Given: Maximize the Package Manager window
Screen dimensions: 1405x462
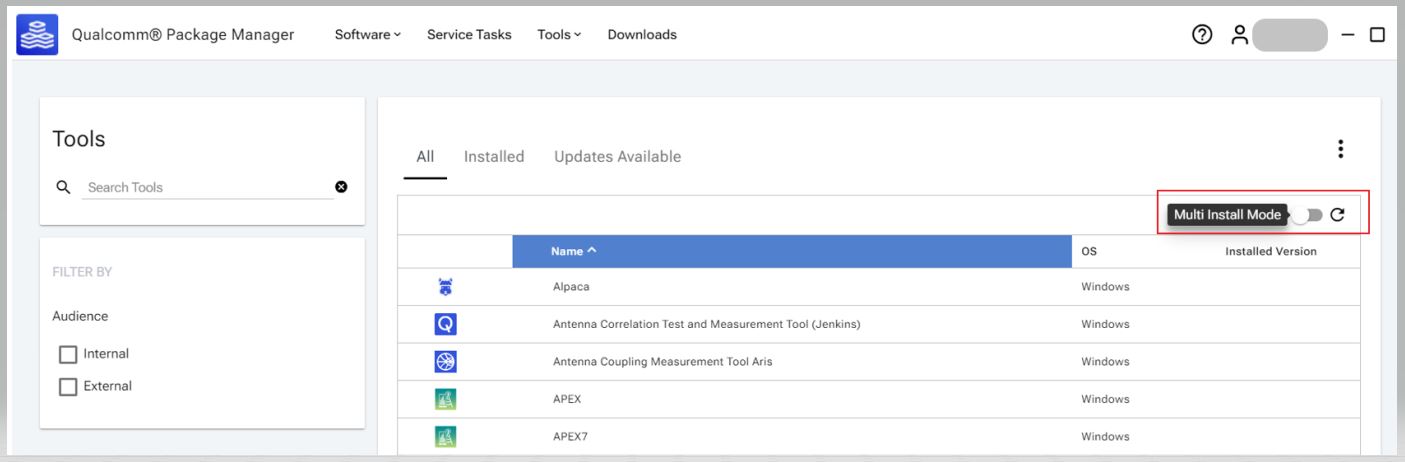Looking at the screenshot, I should (1377, 35).
